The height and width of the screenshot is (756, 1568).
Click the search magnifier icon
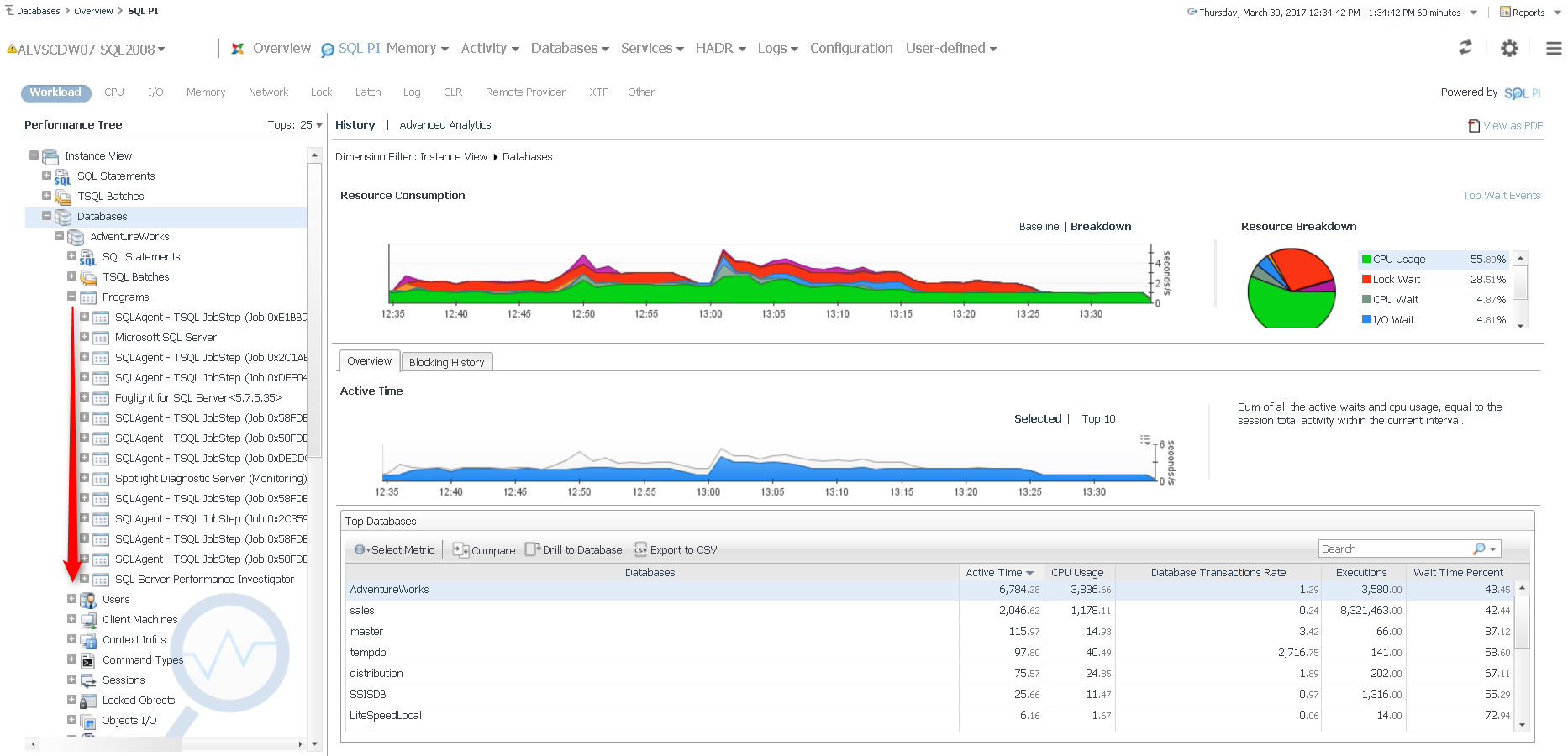1479,549
